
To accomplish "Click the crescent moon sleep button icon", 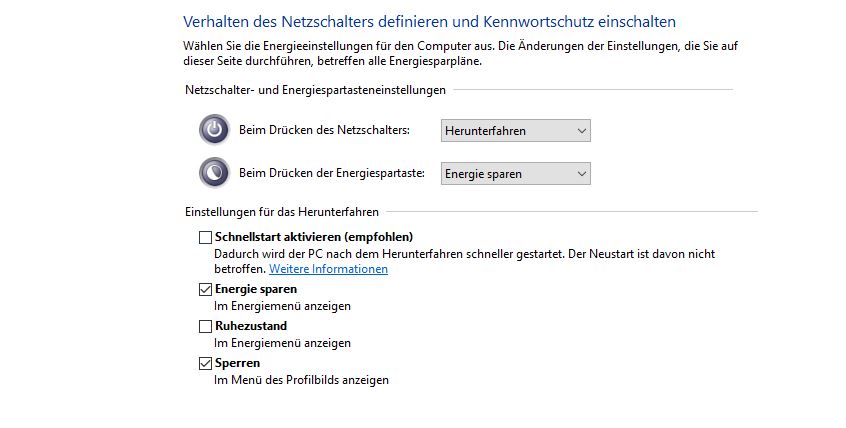I will 214,173.
